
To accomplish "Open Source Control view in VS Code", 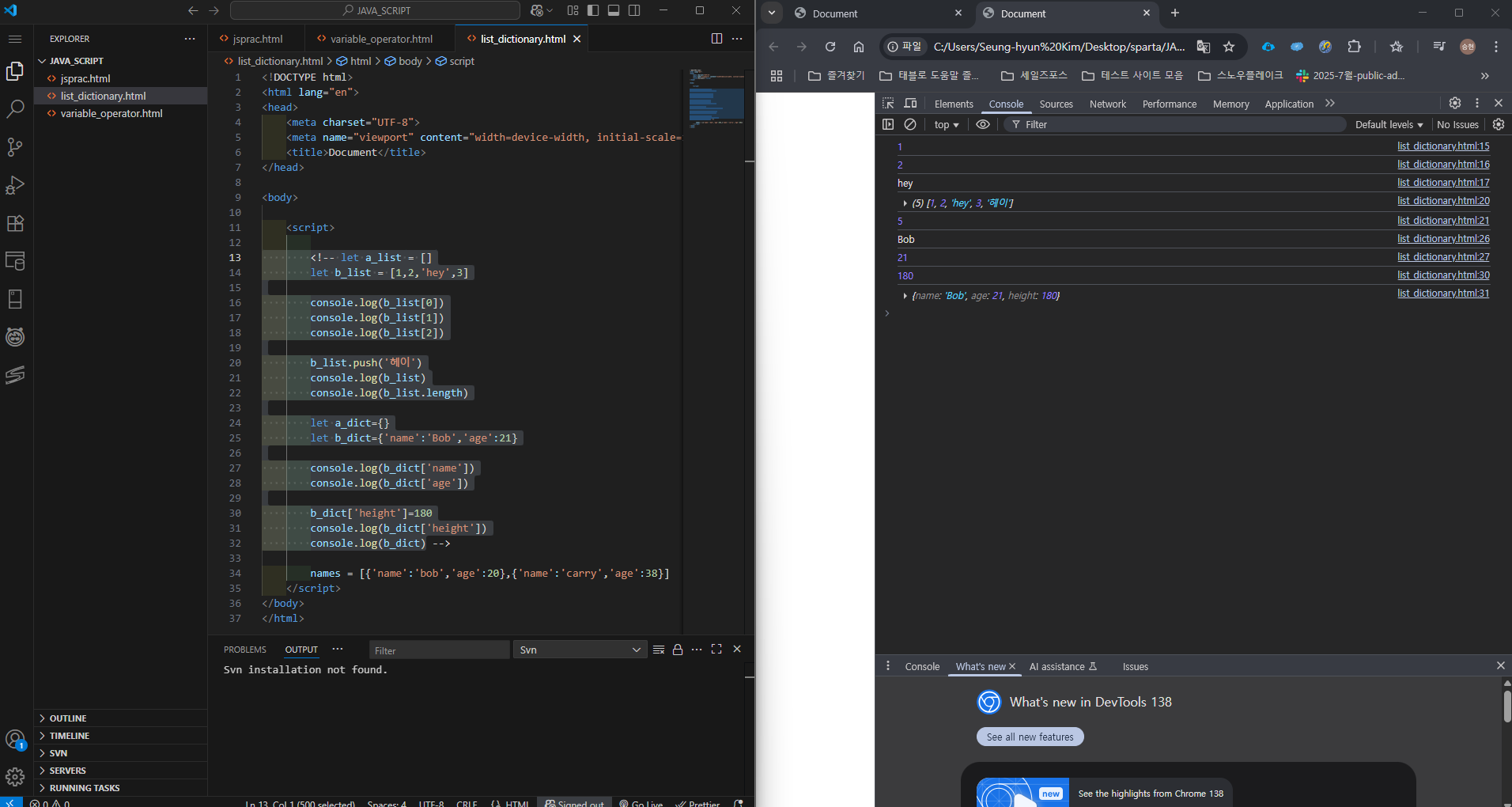I will click(x=15, y=147).
